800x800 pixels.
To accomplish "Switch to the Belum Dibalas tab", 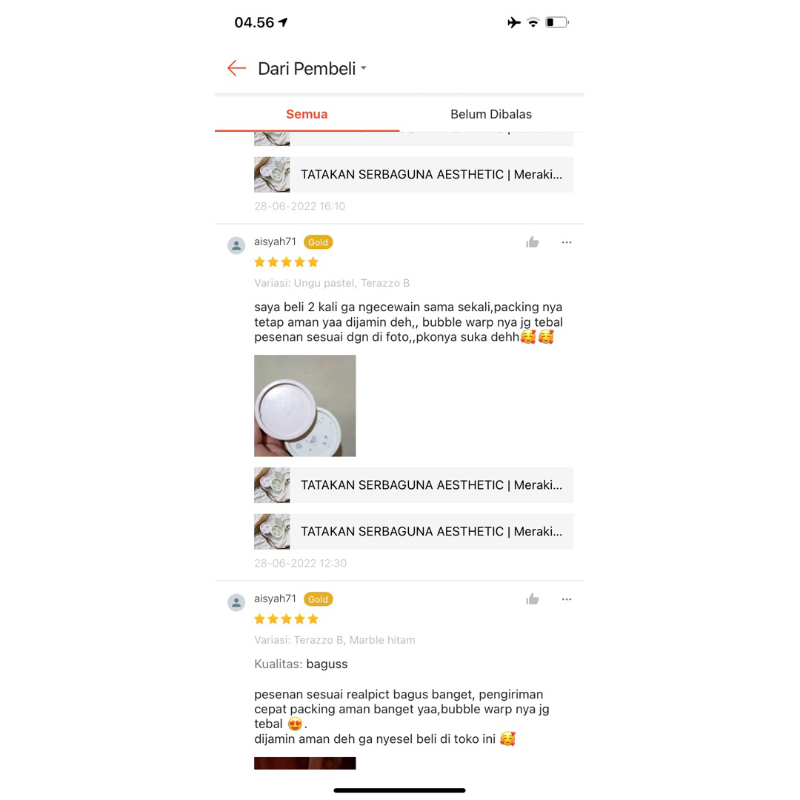I will point(491,114).
